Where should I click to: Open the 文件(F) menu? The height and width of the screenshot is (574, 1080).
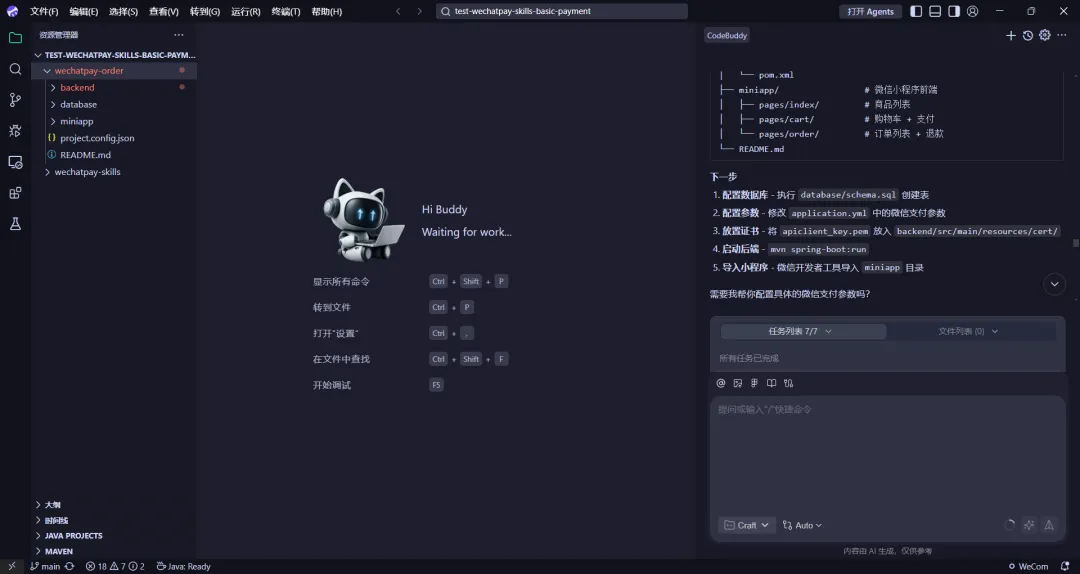(x=44, y=11)
